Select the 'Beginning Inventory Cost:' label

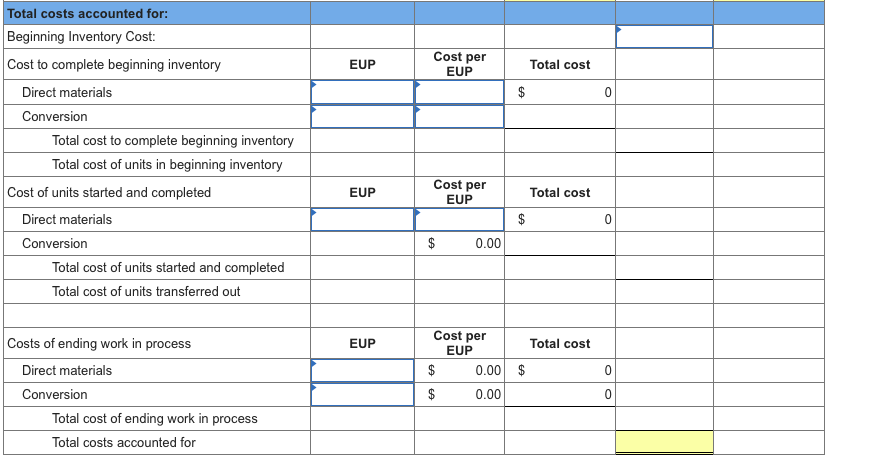(x=81, y=37)
